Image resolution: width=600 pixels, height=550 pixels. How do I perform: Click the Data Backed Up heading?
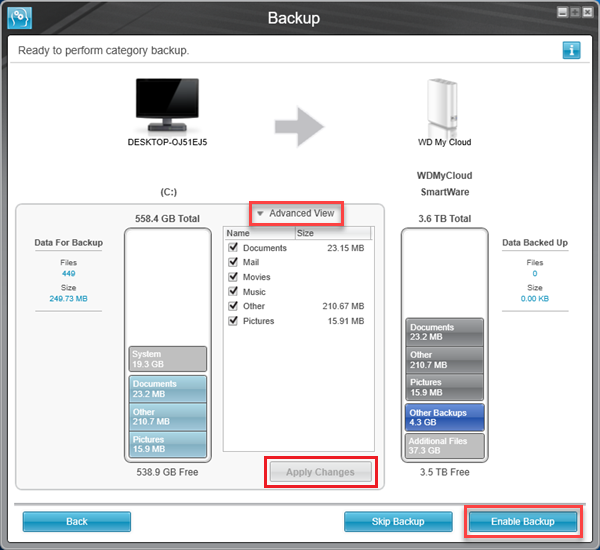coord(535,243)
